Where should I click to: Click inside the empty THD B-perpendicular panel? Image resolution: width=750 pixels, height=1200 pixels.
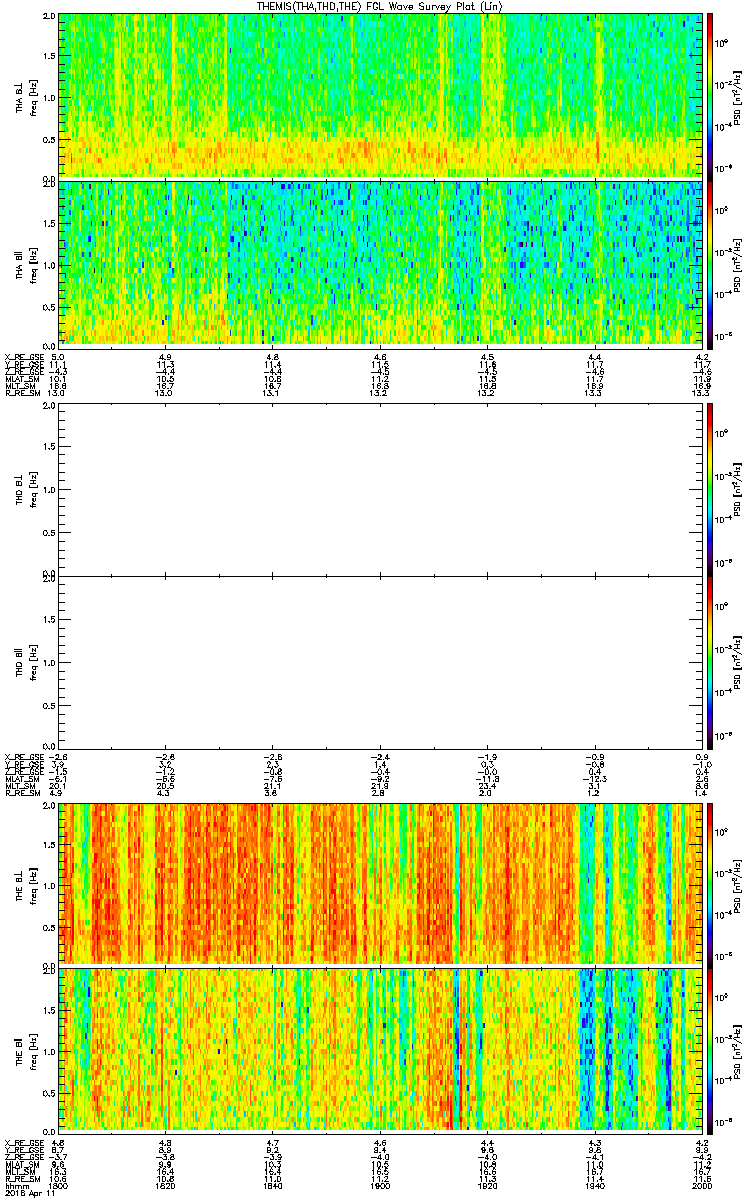380,489
